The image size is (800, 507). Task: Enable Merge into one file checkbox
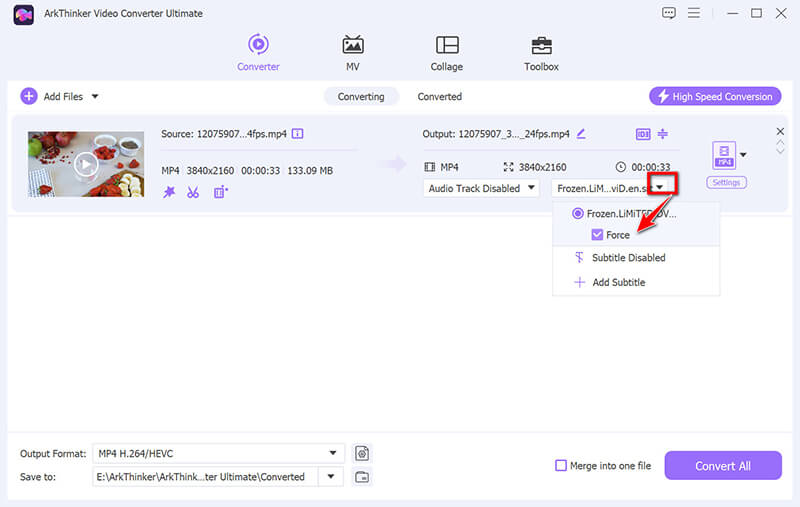(x=561, y=465)
